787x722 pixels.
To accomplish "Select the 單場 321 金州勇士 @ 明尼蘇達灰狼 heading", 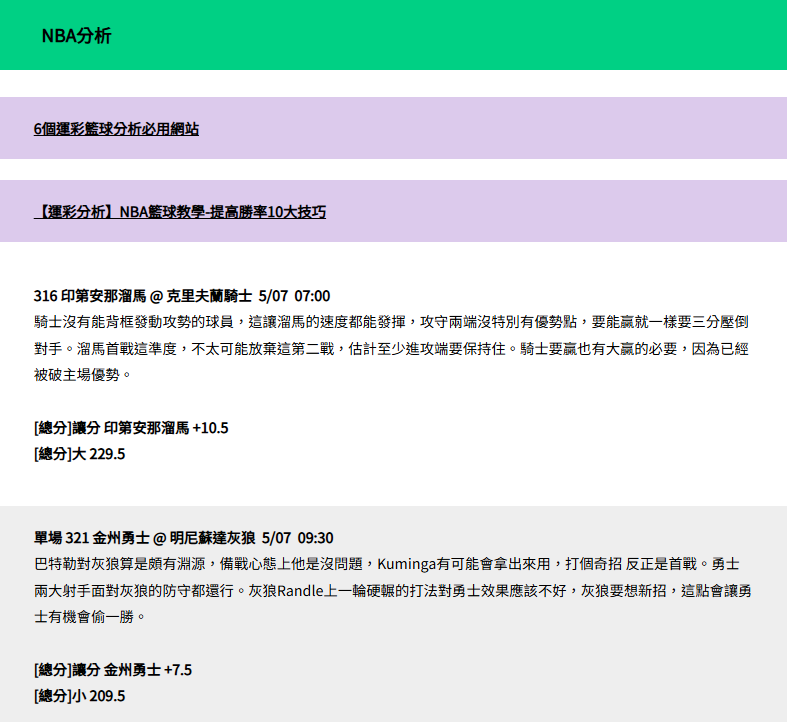I will (x=183, y=538).
